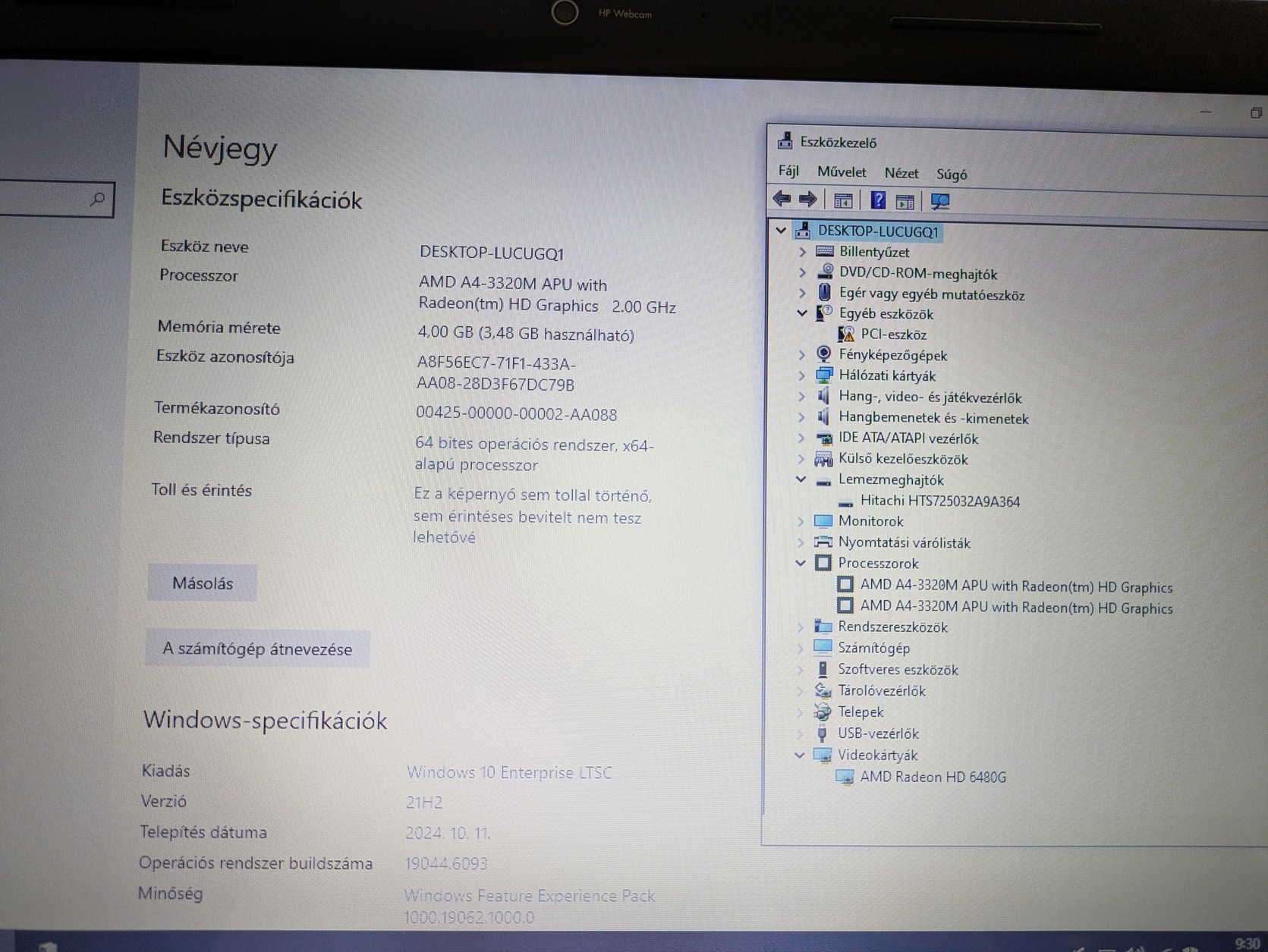Expand the Billentyűzet category
The width and height of the screenshot is (1268, 952).
point(803,251)
